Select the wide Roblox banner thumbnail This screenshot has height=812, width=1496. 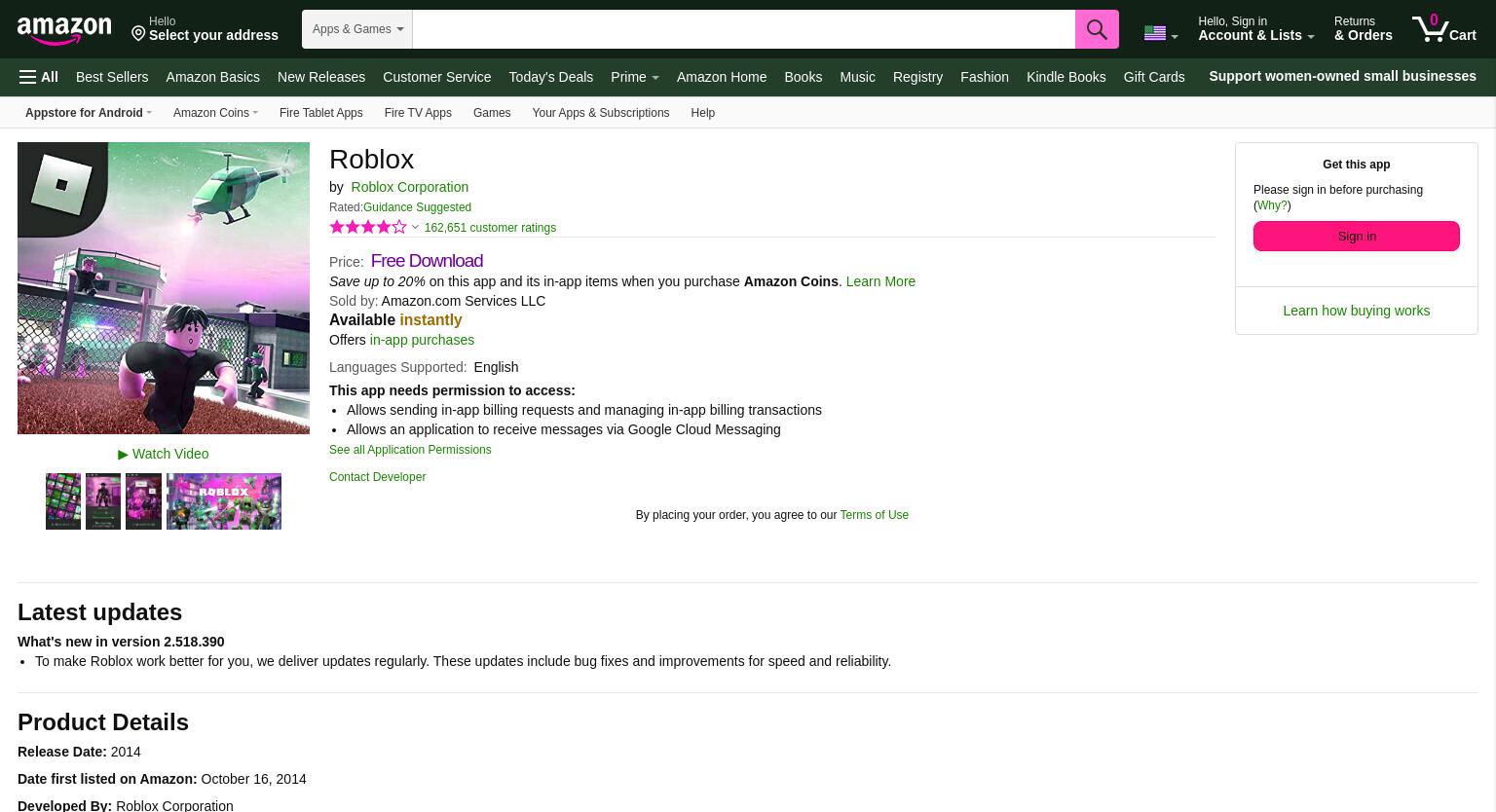(224, 501)
